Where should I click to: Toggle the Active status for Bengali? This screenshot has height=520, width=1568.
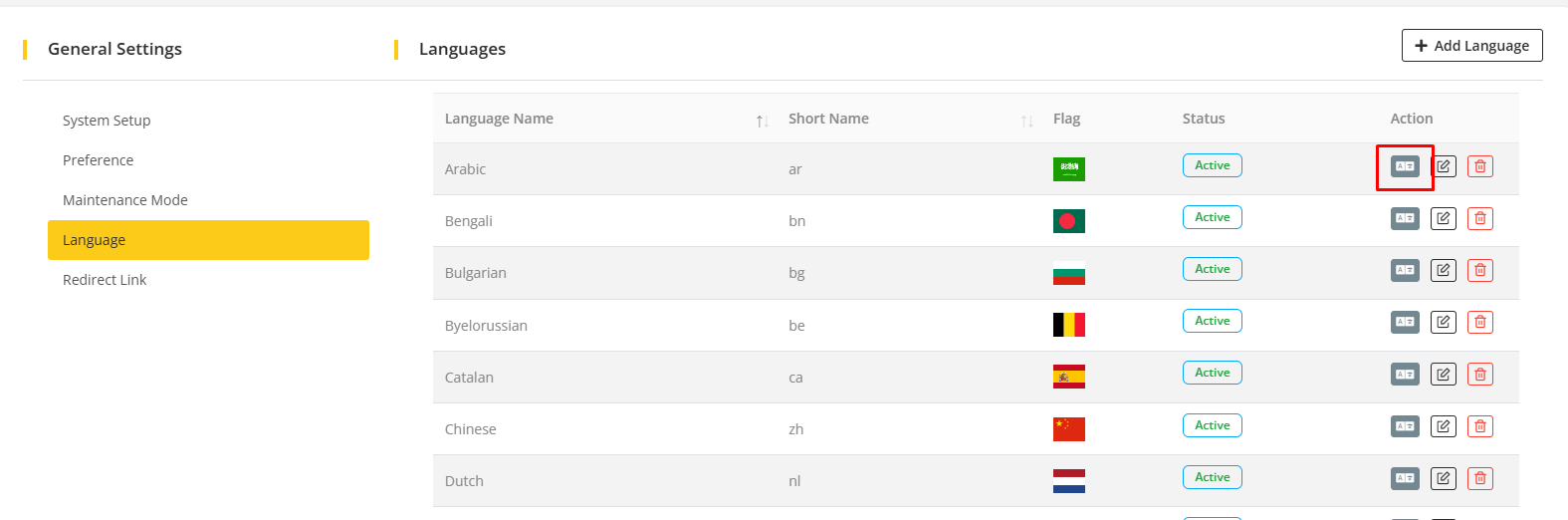point(1212,217)
